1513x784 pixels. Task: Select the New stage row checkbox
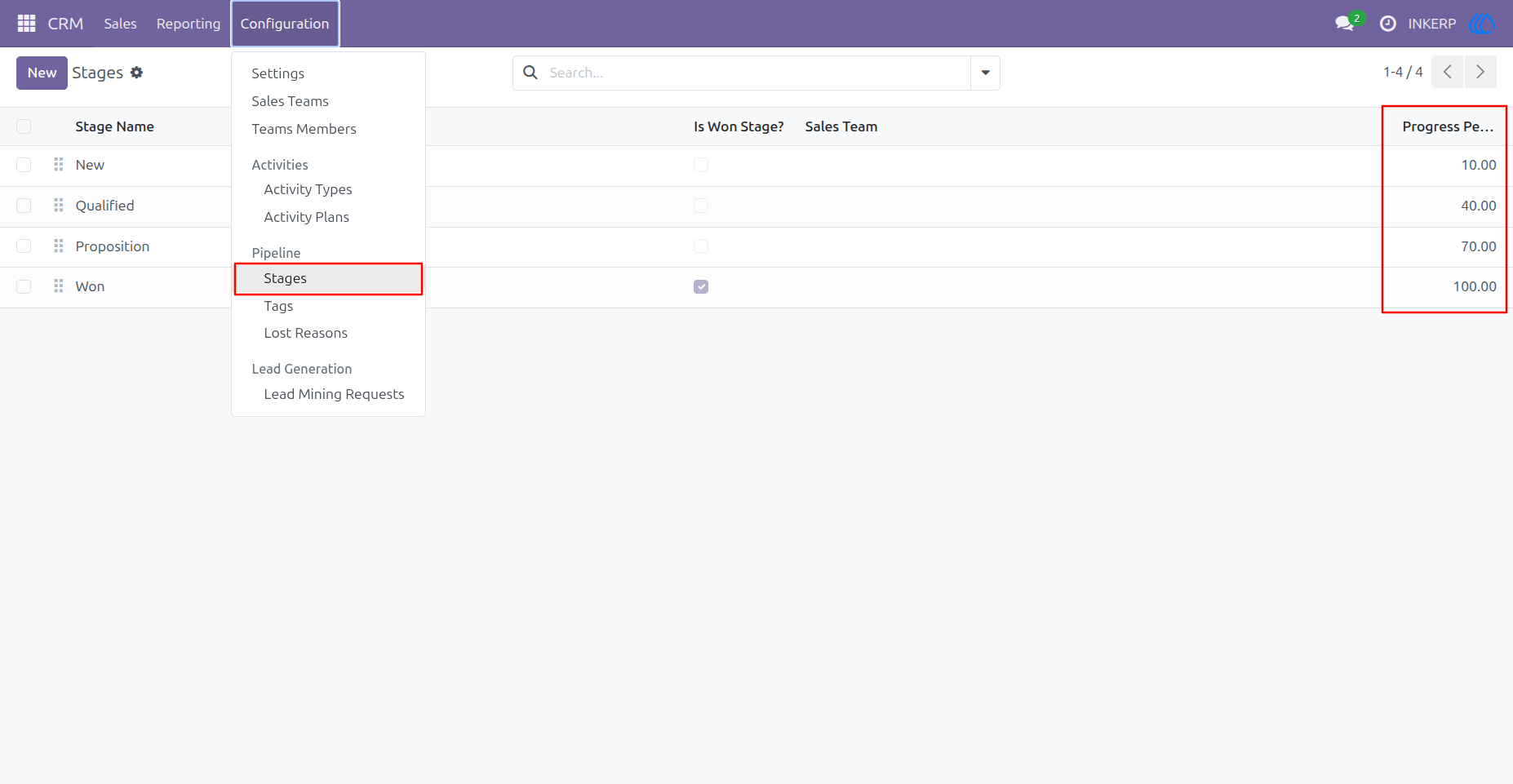pyautogui.click(x=24, y=165)
